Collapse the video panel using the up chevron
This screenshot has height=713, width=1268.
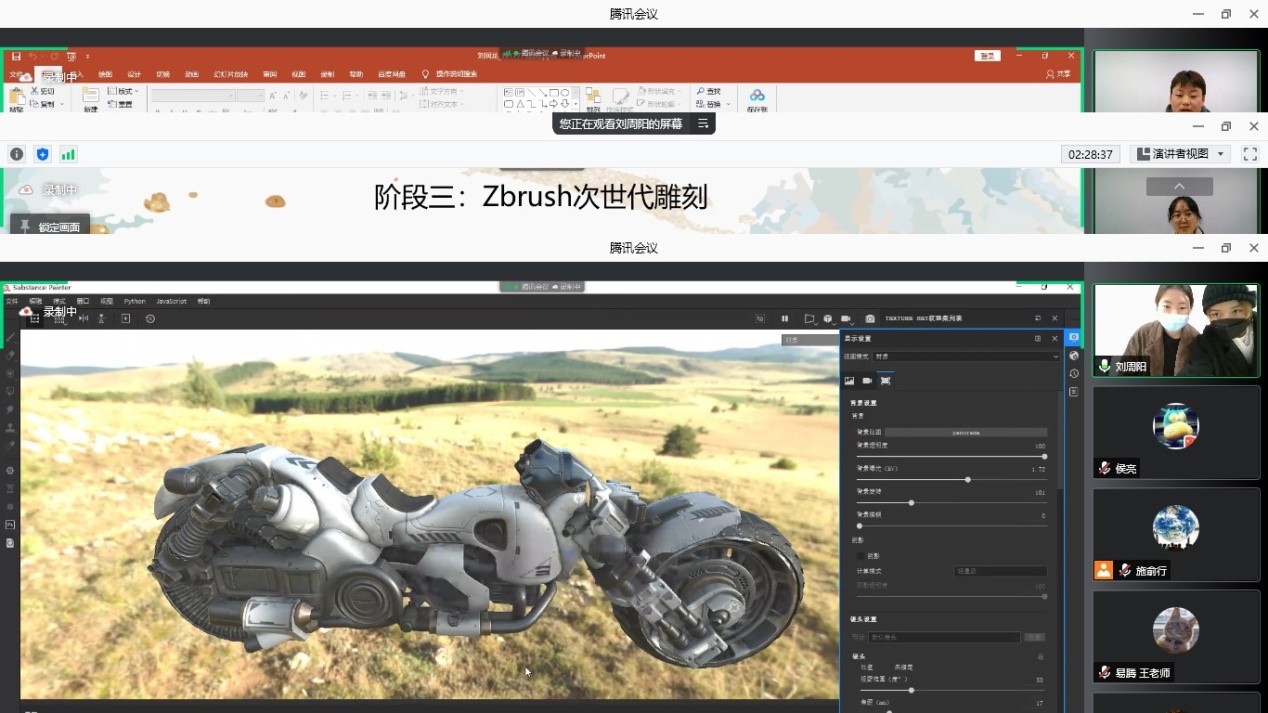[x=1179, y=187]
